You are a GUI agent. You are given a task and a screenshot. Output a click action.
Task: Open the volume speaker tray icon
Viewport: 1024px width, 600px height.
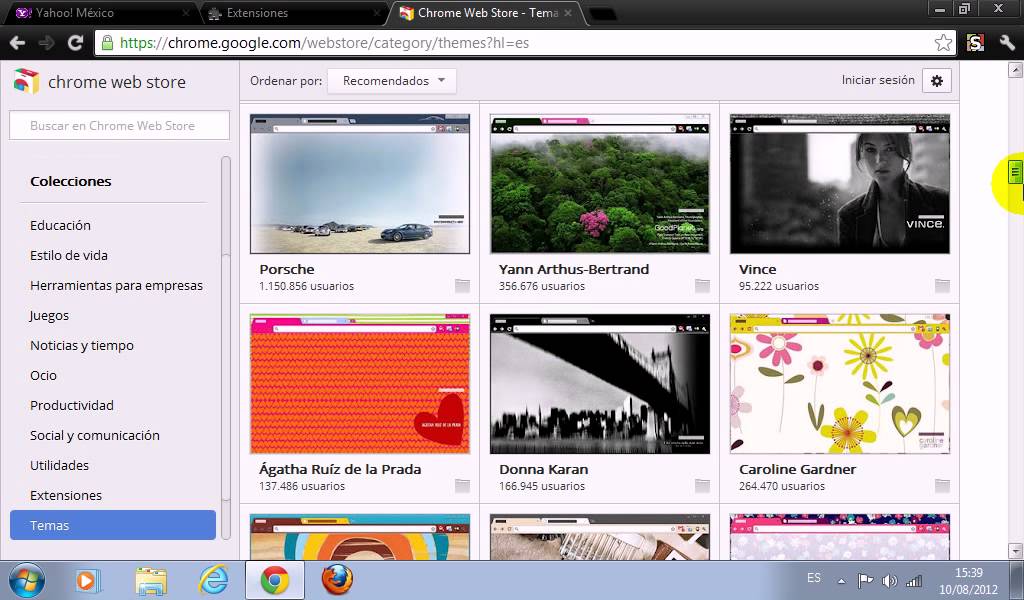(889, 580)
